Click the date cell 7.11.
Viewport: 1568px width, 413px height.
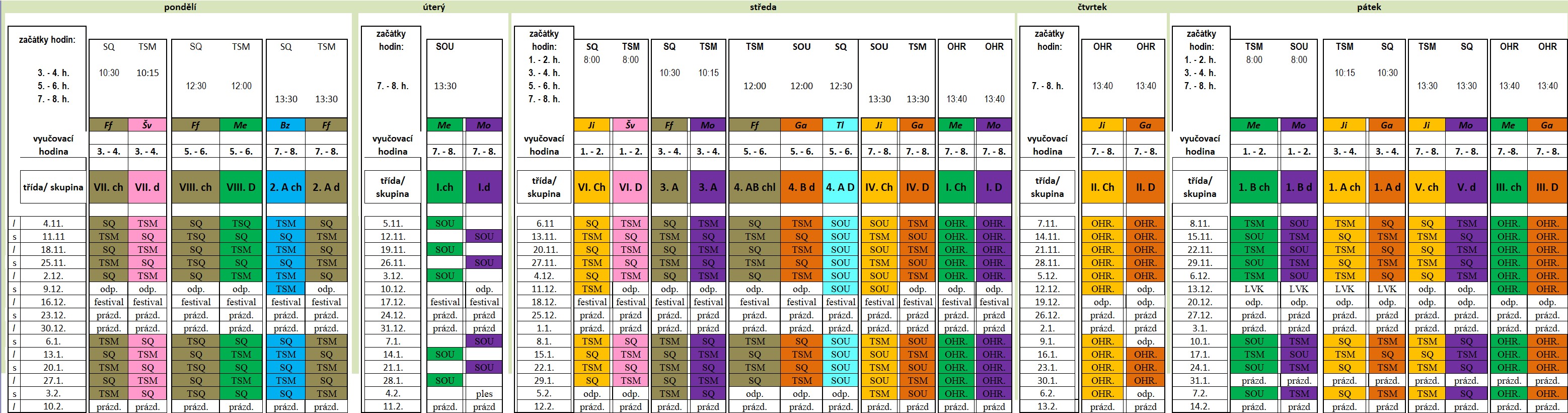1048,224
